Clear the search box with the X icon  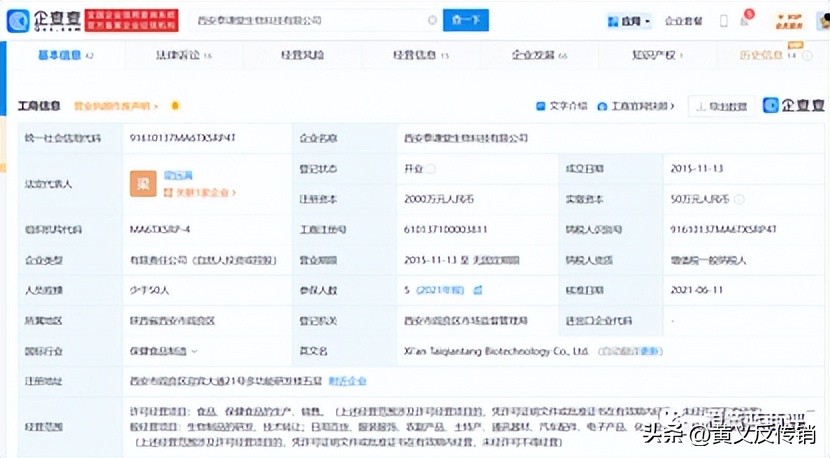(x=432, y=20)
